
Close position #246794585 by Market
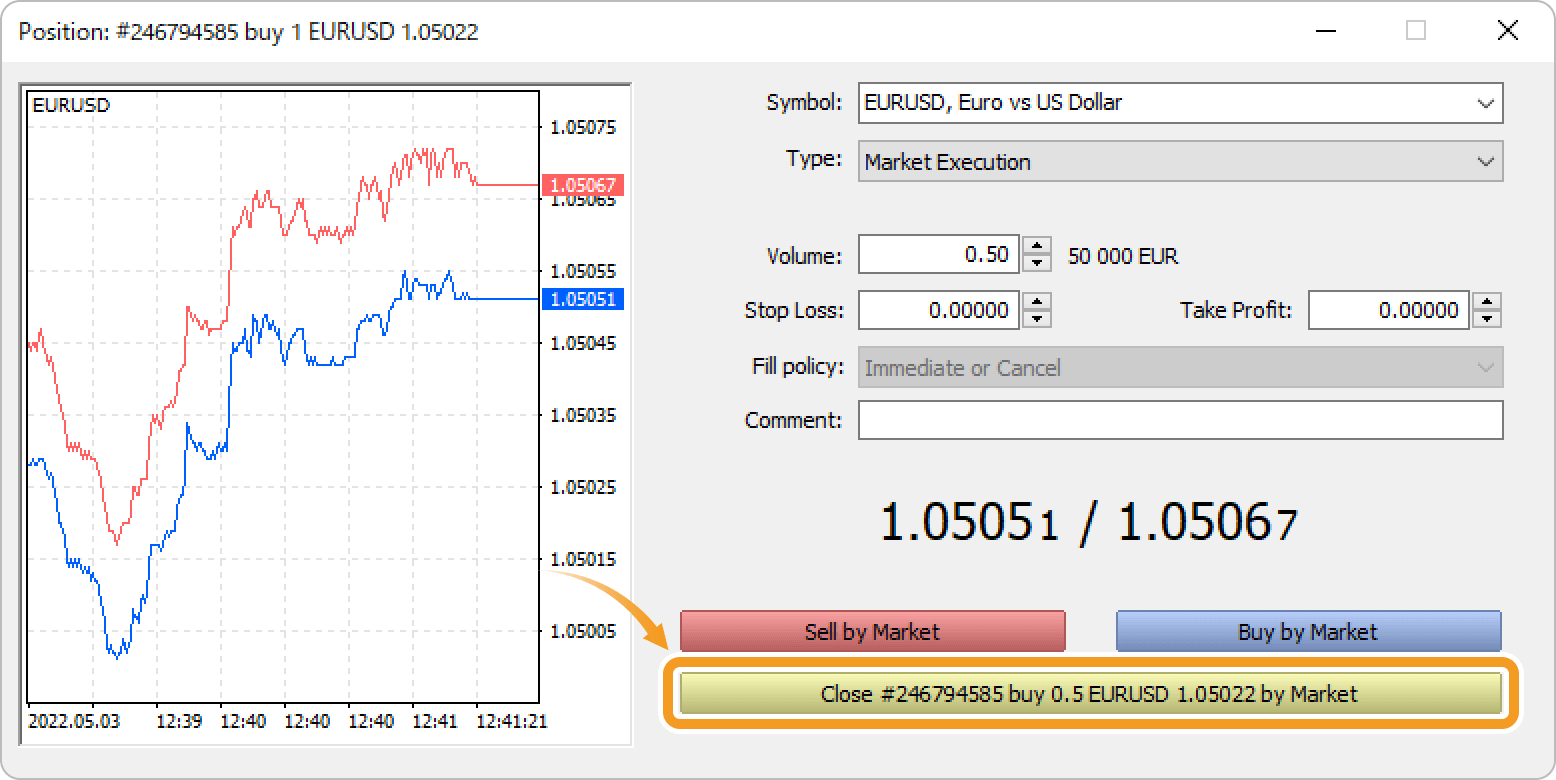click(x=1090, y=694)
